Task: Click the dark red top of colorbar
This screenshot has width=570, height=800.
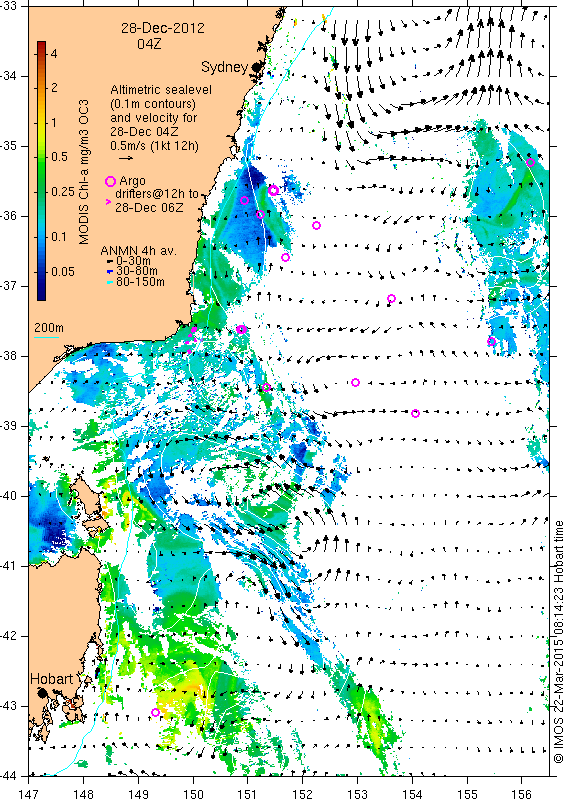Action: (x=41, y=45)
